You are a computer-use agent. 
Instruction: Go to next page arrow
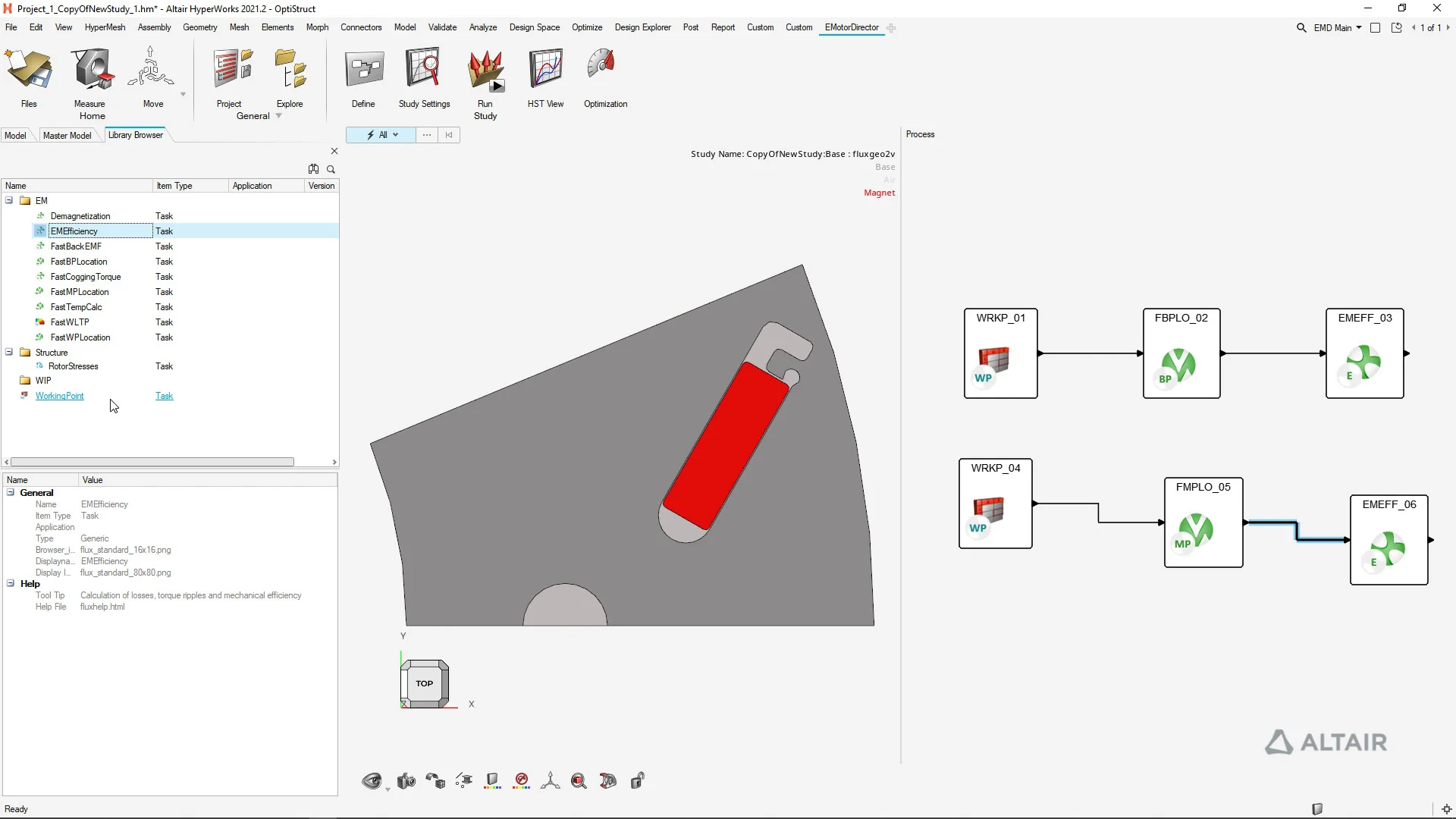pyautogui.click(x=1448, y=28)
